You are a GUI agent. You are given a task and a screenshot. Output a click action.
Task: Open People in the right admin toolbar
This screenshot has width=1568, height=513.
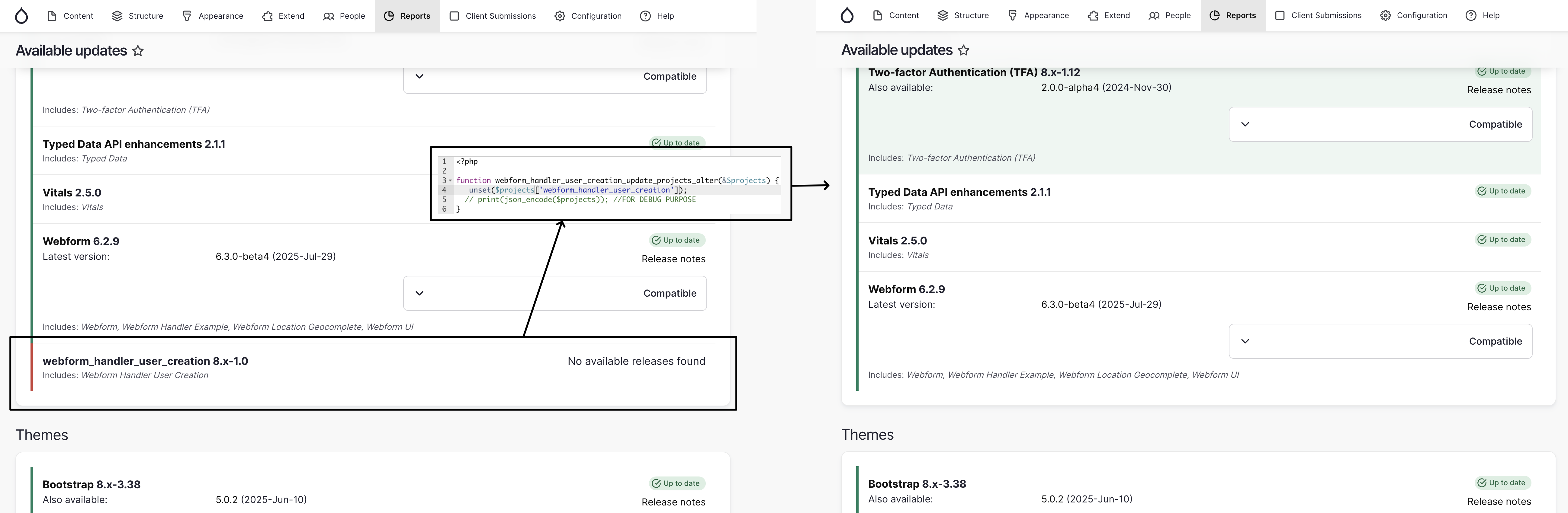point(1169,15)
